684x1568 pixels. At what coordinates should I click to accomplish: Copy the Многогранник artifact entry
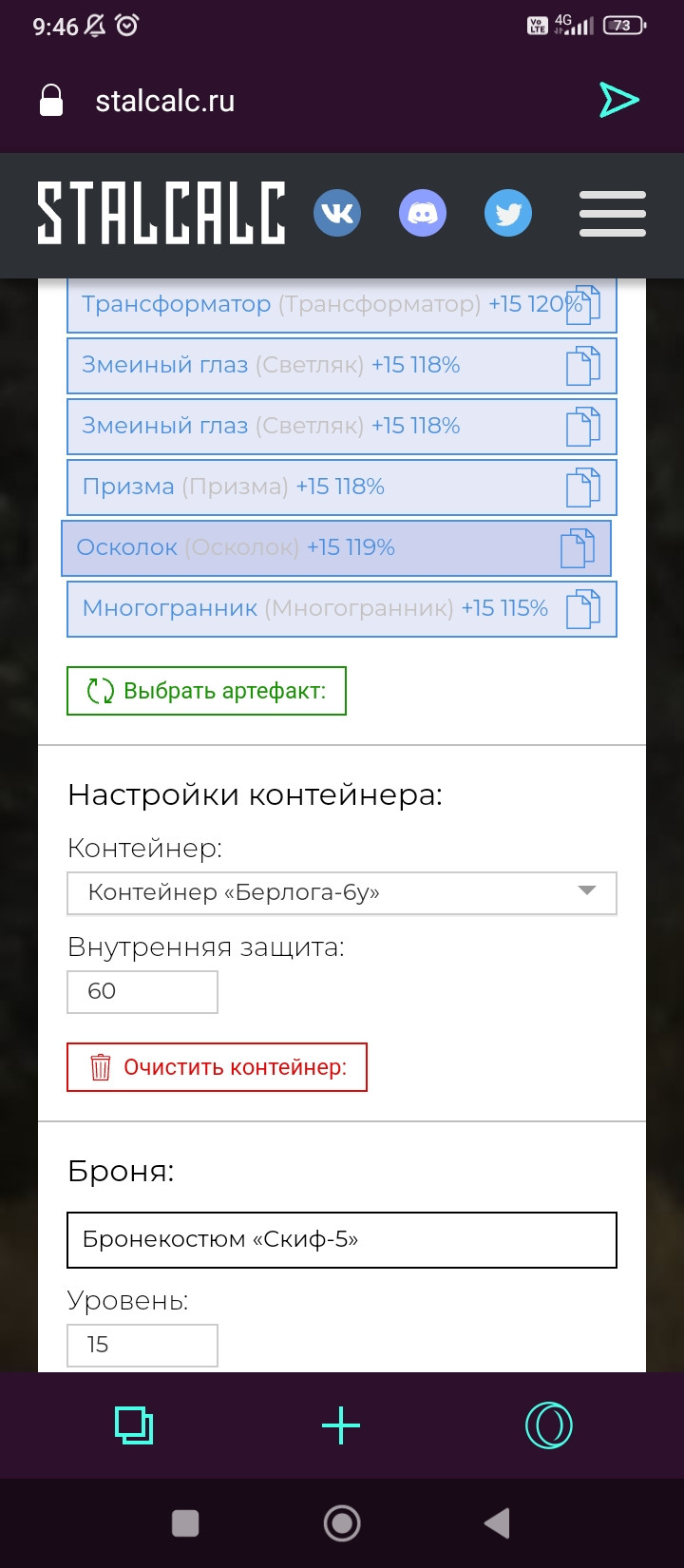[x=583, y=609]
